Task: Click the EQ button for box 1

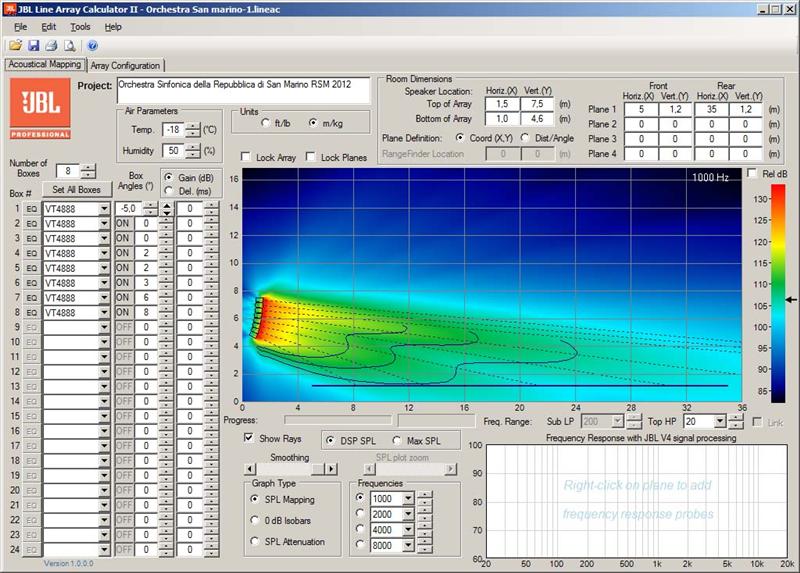Action: [x=32, y=209]
